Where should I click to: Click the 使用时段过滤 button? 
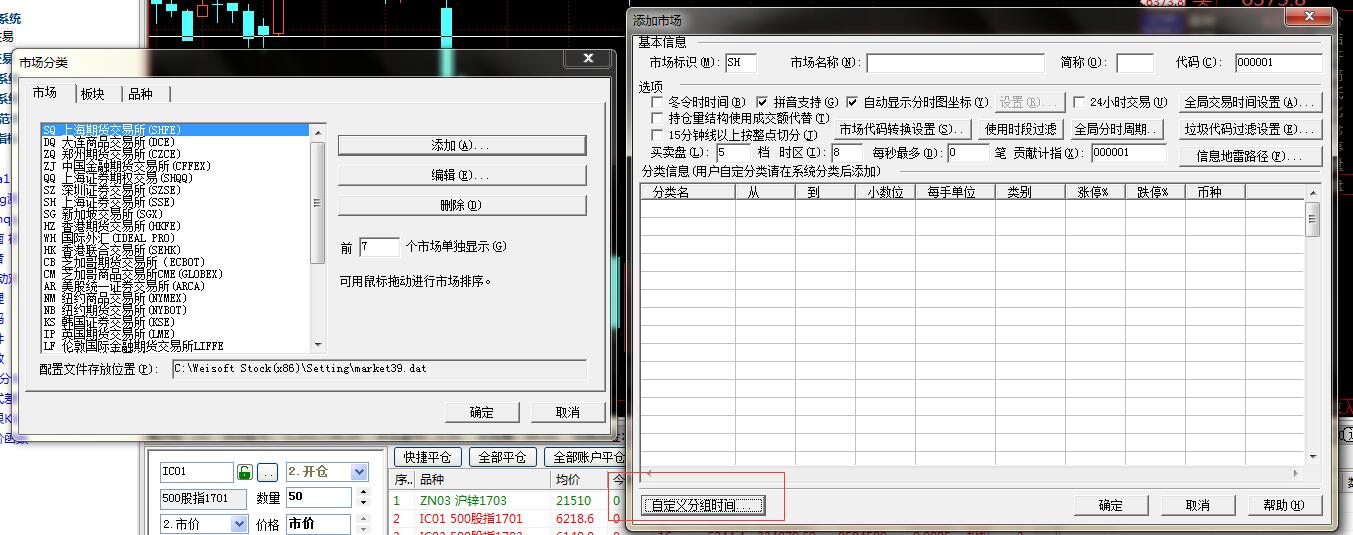(x=1021, y=129)
